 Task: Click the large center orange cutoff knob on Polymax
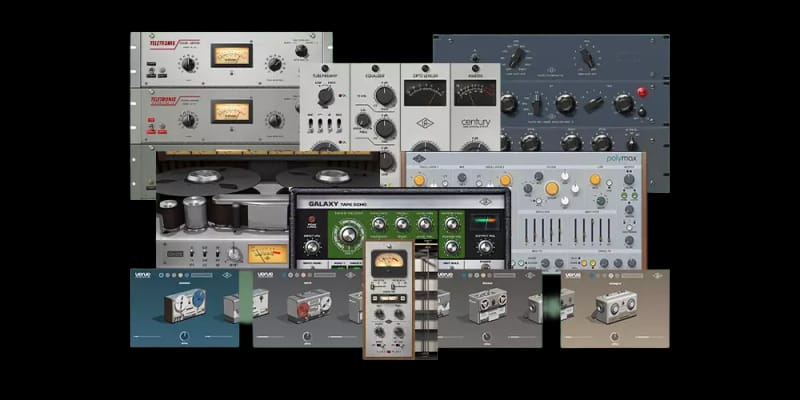pyautogui.click(x=552, y=189)
